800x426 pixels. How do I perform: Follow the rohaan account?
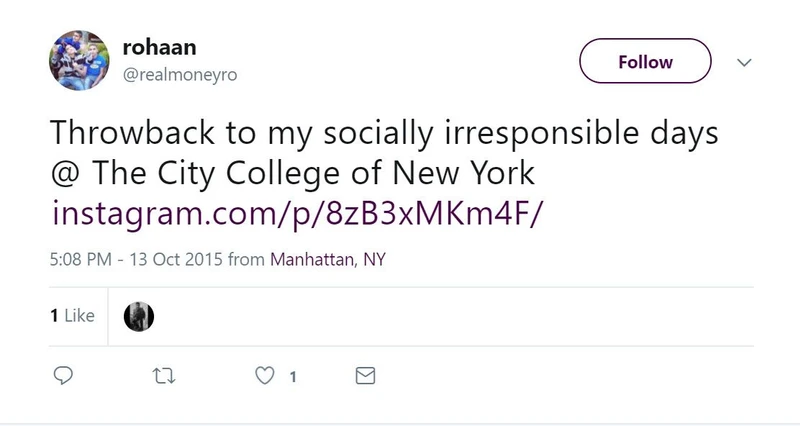coord(645,62)
